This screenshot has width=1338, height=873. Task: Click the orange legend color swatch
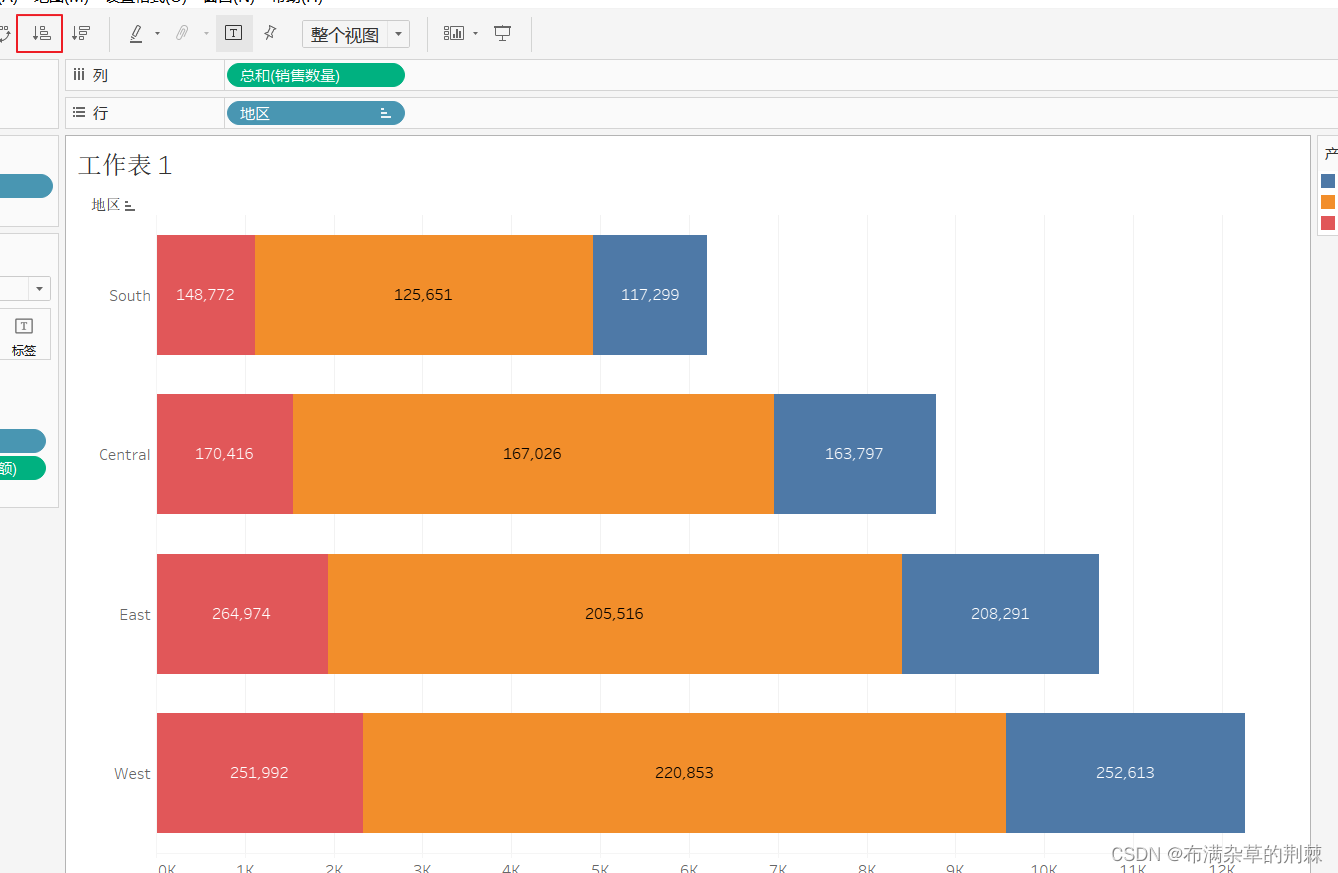[x=1328, y=202]
